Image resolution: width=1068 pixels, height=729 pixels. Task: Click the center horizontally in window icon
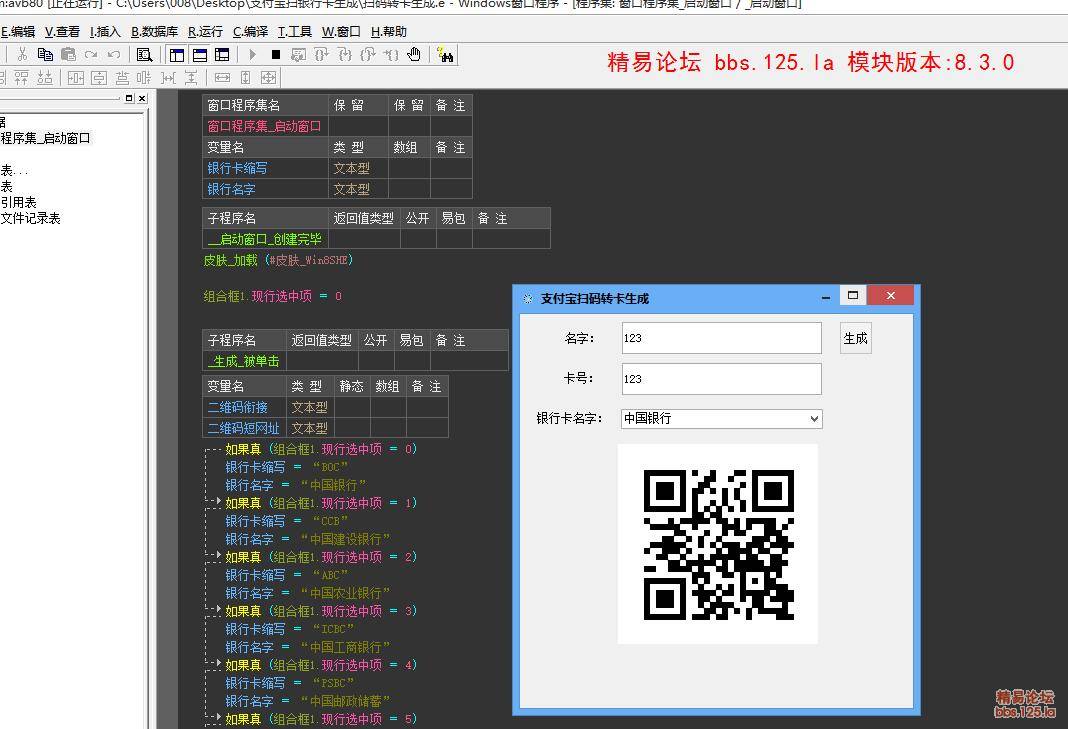tap(76, 78)
